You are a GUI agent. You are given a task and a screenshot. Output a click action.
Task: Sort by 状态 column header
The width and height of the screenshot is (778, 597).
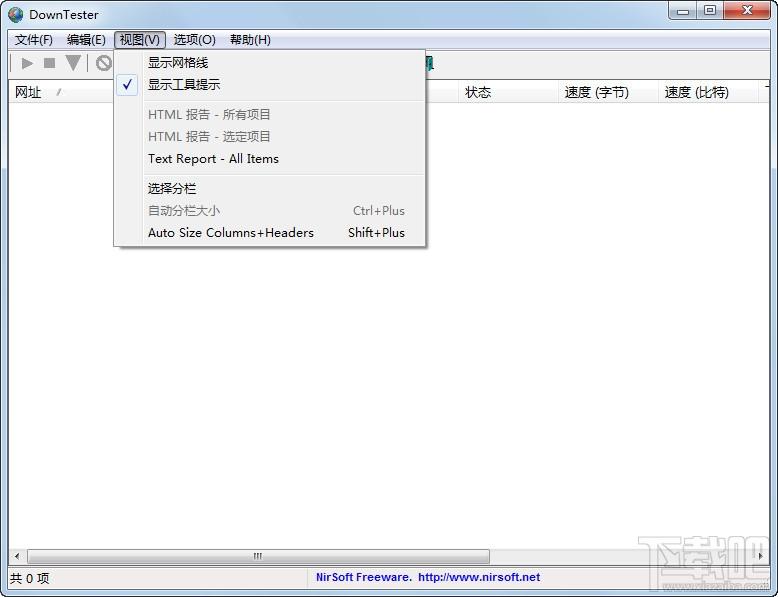[478, 92]
